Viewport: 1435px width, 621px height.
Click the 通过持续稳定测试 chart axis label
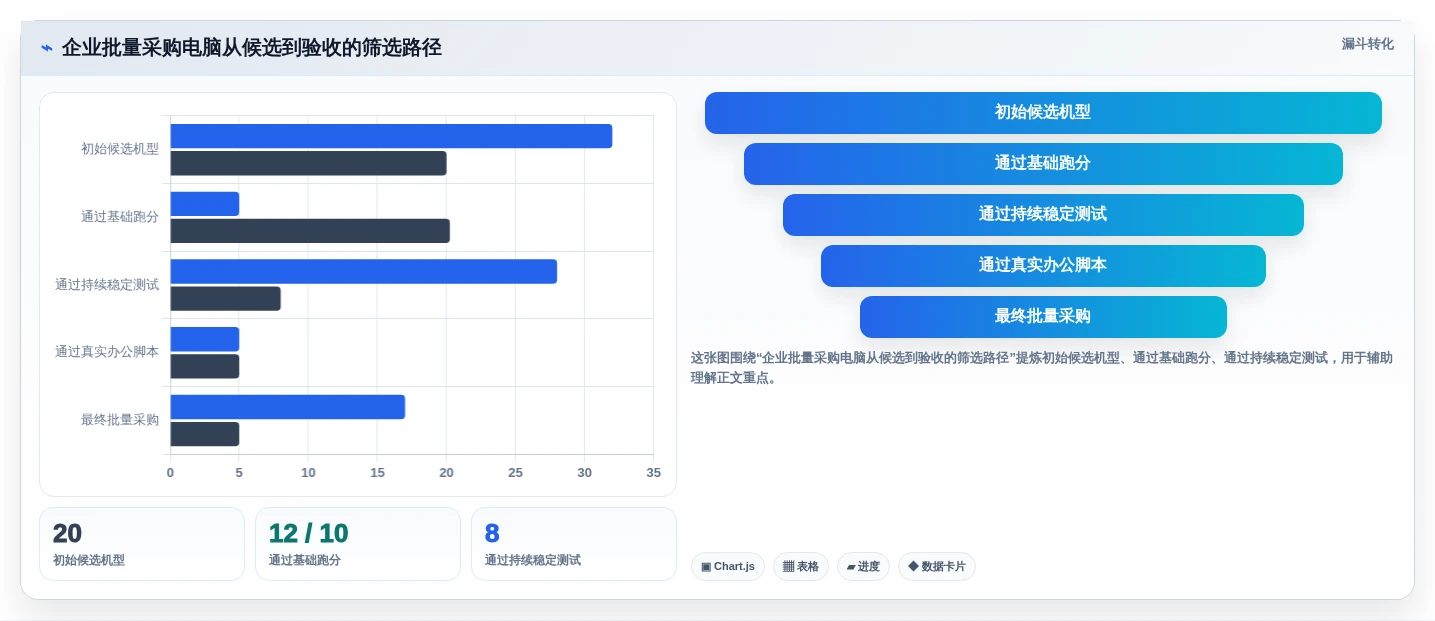(x=107, y=285)
